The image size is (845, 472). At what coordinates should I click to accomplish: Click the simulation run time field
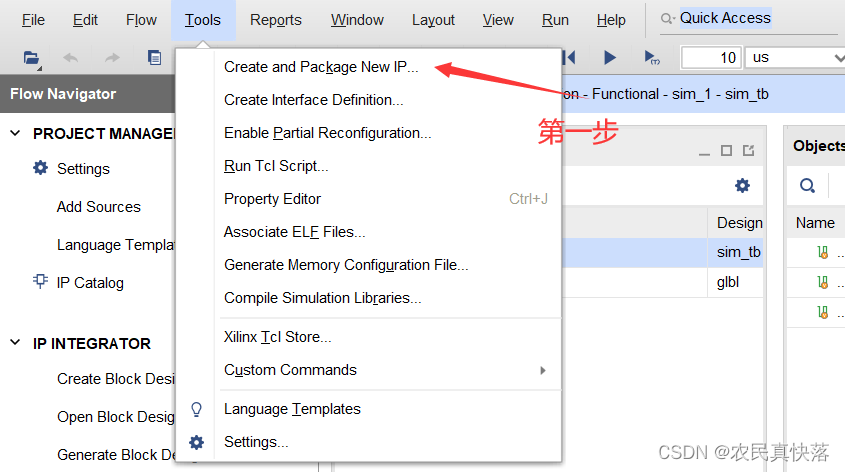coord(711,58)
